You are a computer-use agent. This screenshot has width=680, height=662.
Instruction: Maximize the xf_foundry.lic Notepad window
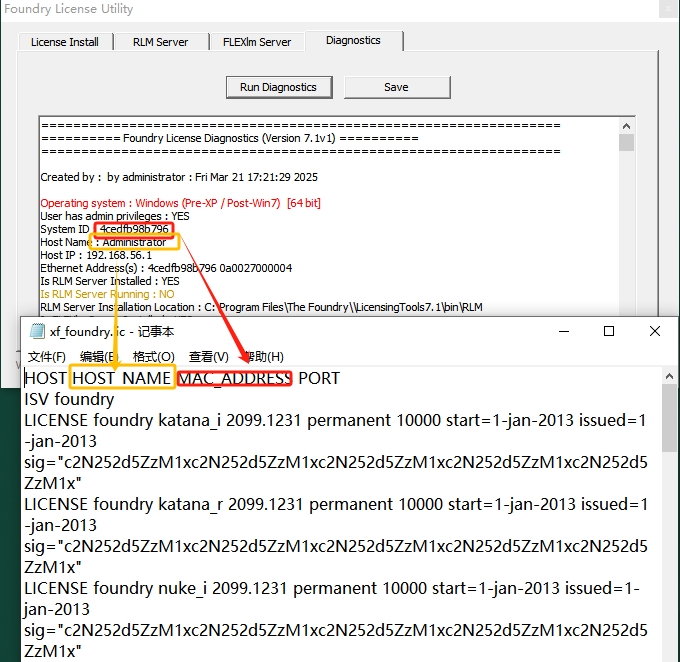pyautogui.click(x=608, y=332)
